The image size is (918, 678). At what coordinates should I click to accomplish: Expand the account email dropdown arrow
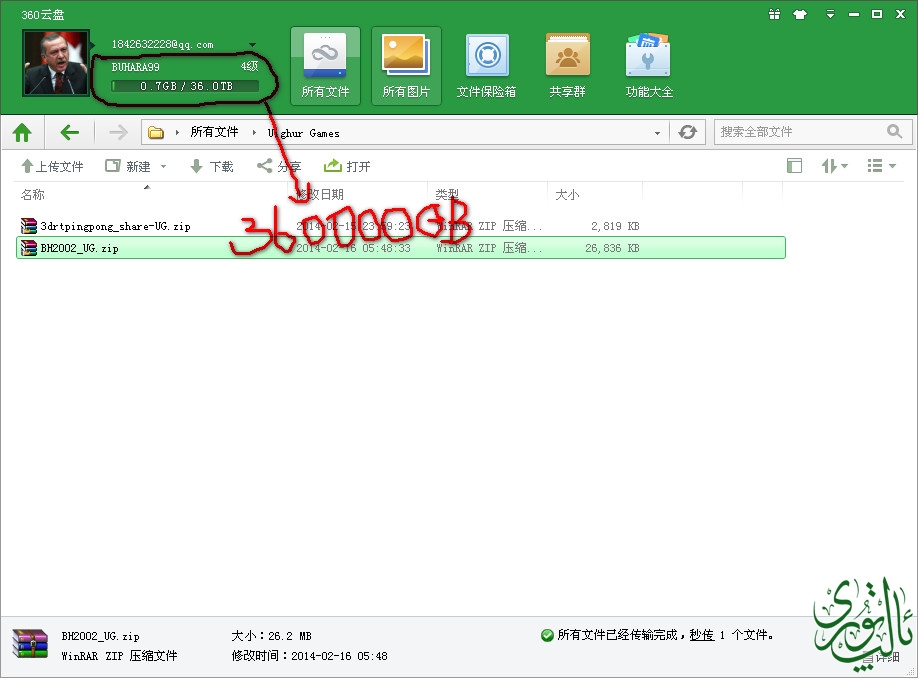(252, 44)
